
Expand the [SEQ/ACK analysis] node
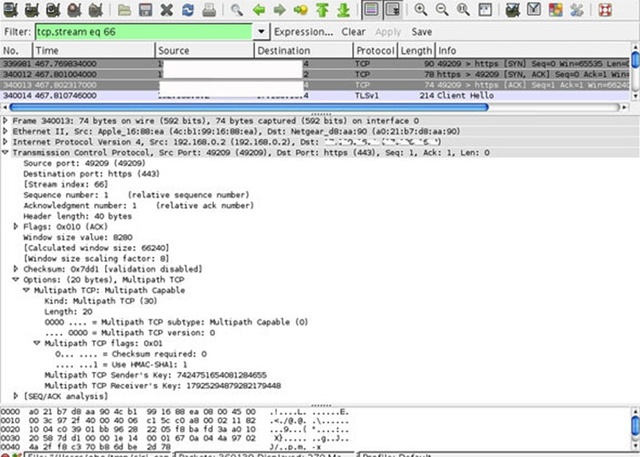(x=16, y=396)
